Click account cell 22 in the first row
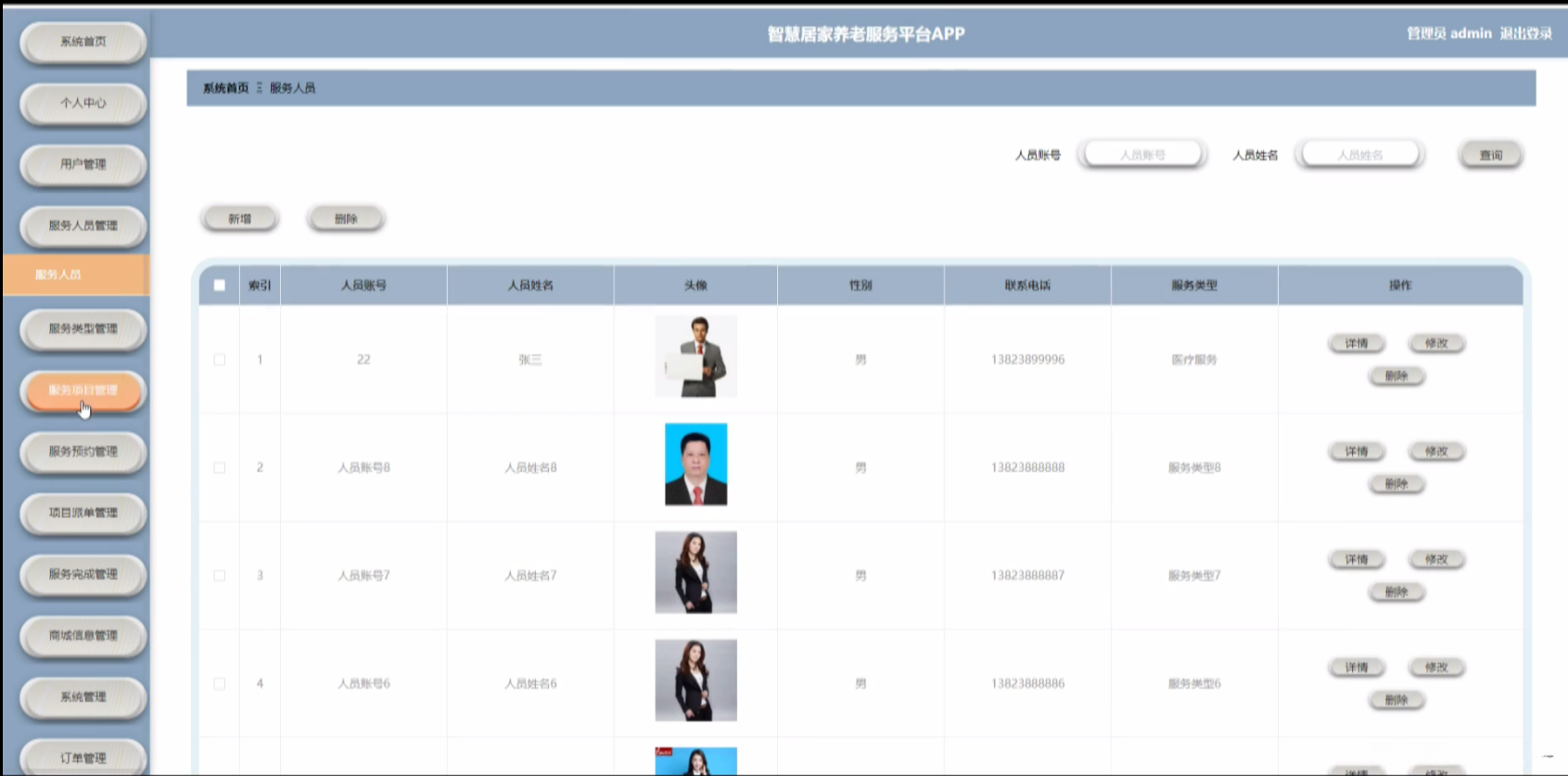This screenshot has width=1568, height=776. click(363, 360)
